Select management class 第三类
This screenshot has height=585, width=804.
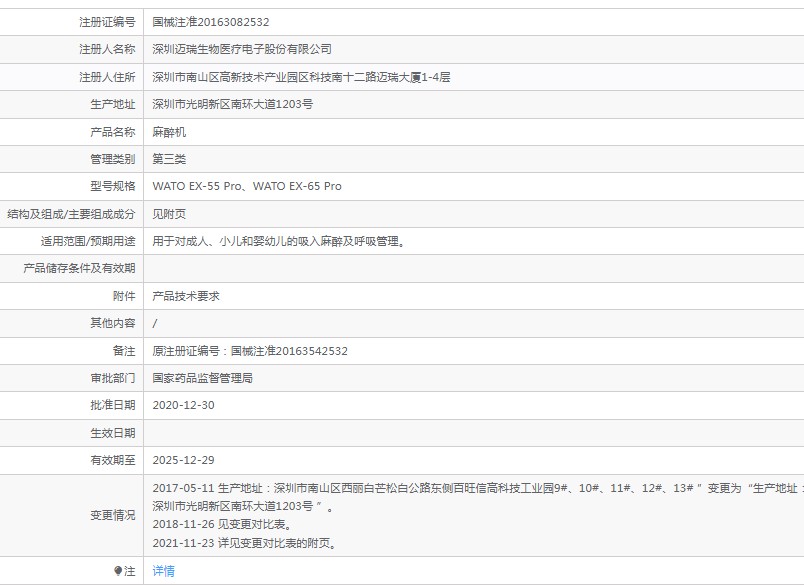click(169, 159)
